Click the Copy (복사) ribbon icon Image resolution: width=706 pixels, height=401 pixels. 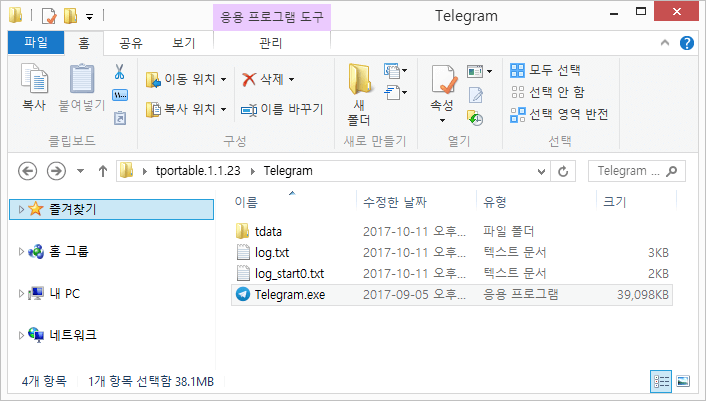point(34,88)
